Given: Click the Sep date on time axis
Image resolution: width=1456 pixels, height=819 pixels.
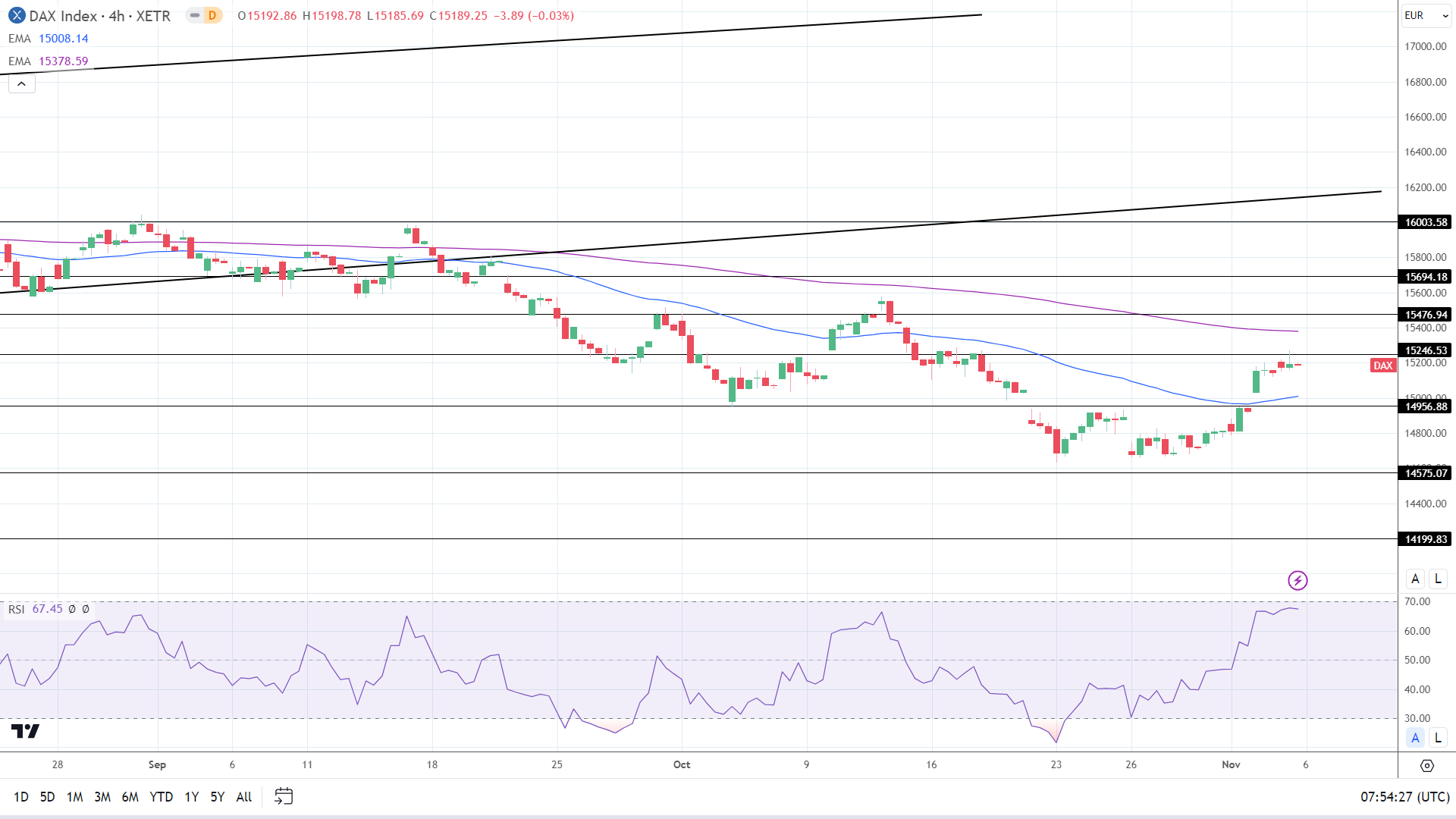Looking at the screenshot, I should tap(157, 764).
